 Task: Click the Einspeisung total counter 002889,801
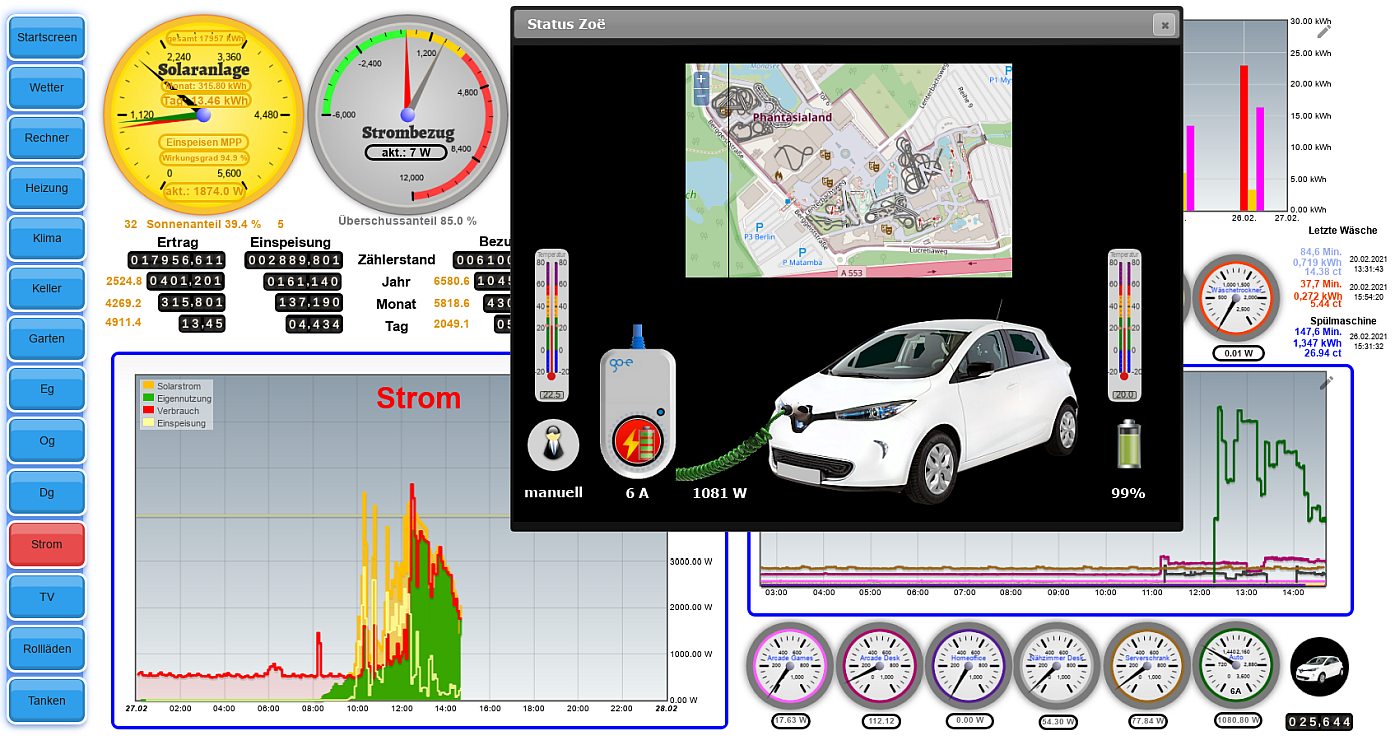294,260
